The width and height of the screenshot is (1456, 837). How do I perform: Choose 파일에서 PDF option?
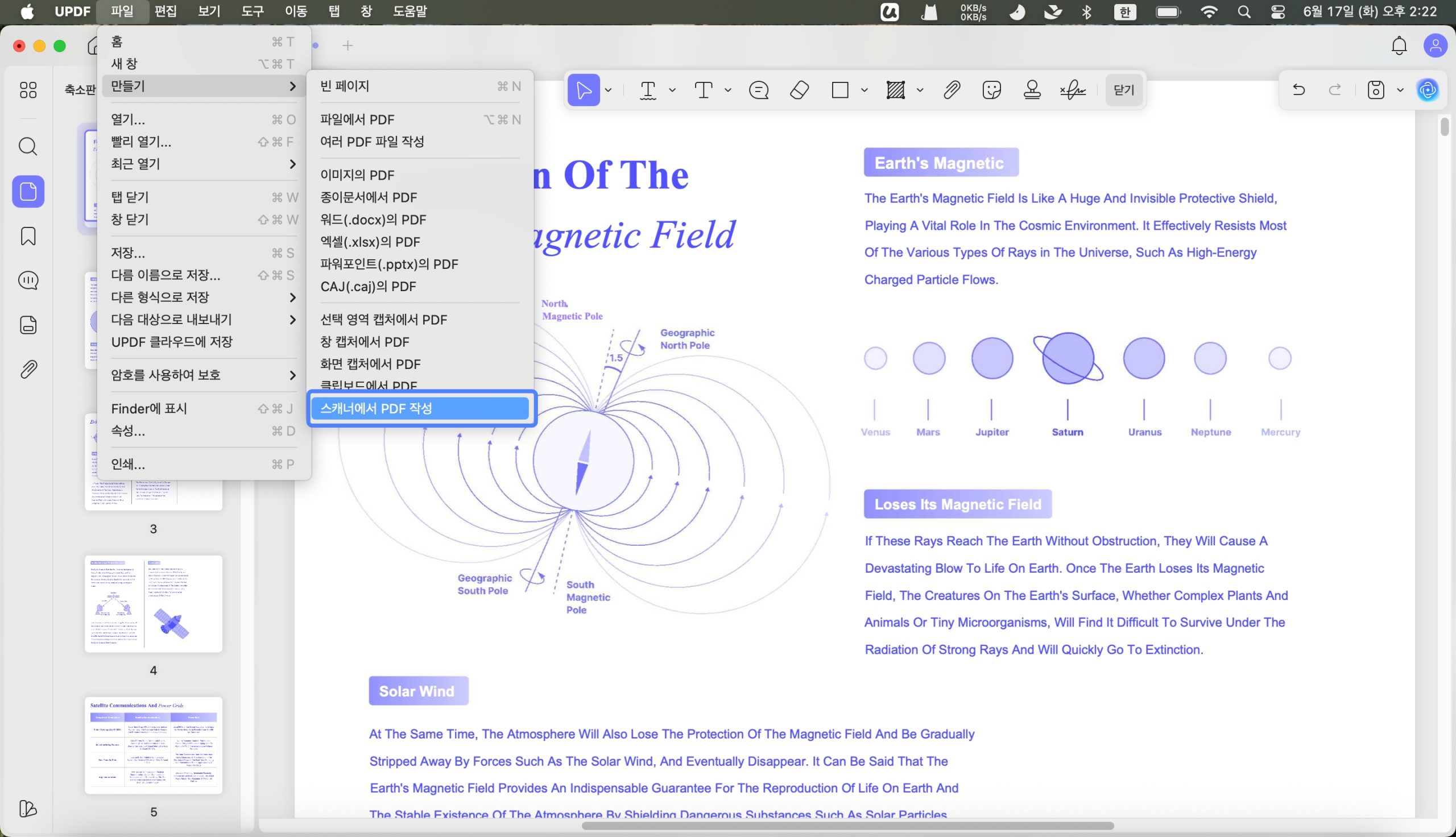(x=420, y=119)
